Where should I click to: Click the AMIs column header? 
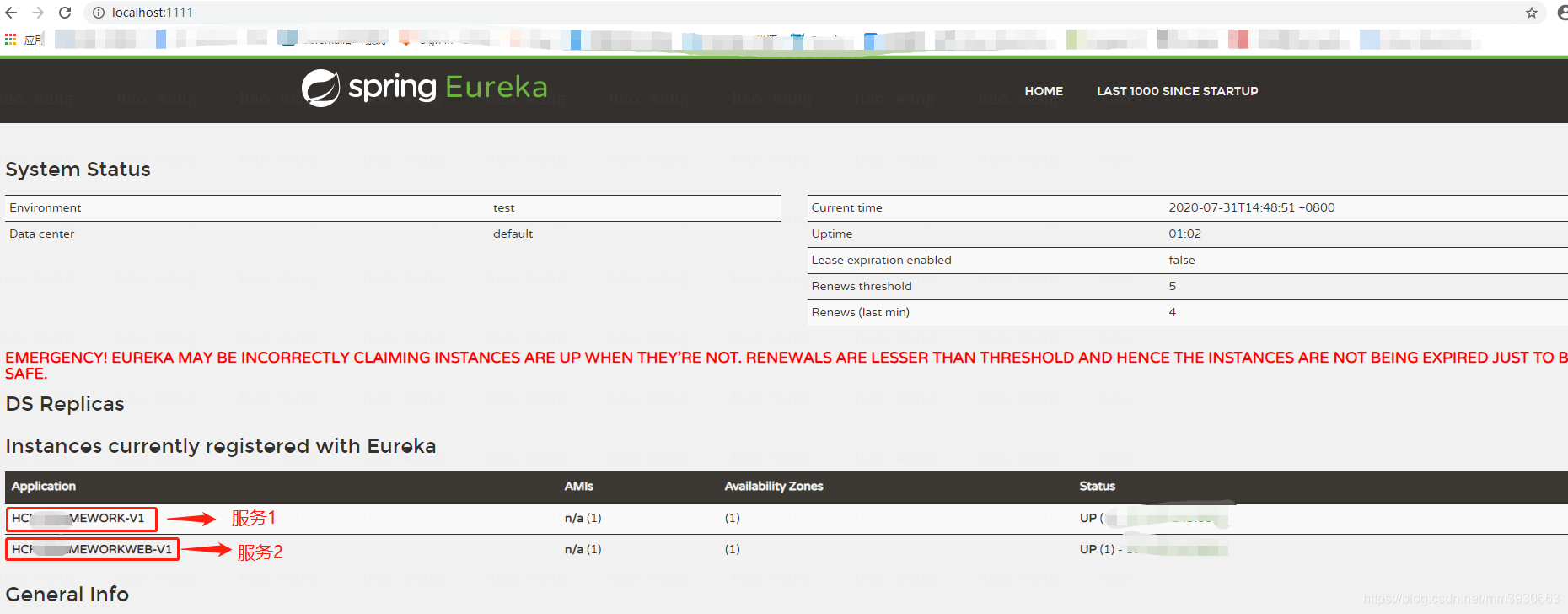tap(579, 486)
